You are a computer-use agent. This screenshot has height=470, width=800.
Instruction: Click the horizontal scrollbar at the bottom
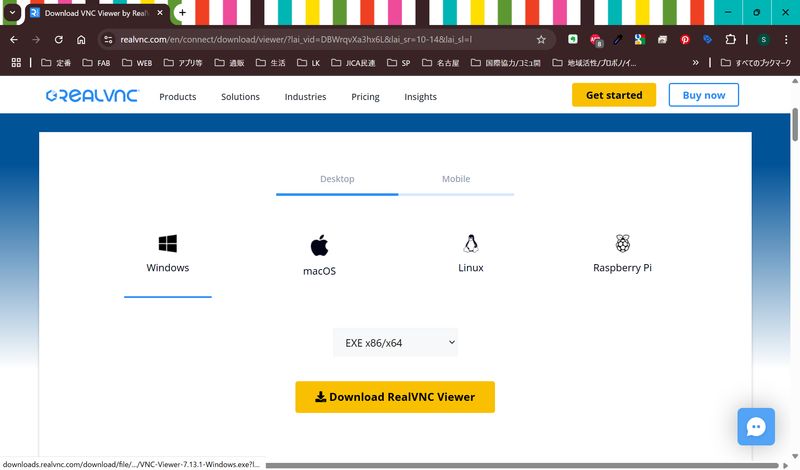coord(522,465)
